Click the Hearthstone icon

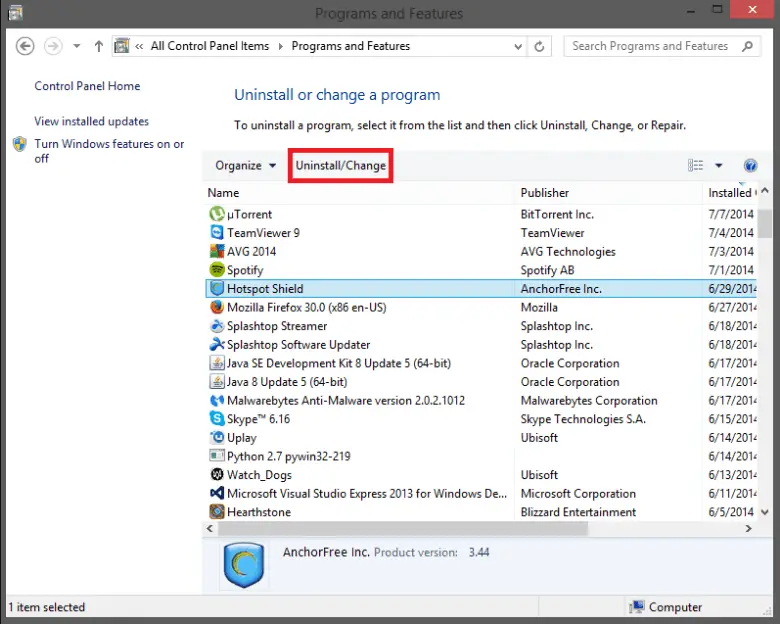tap(217, 512)
